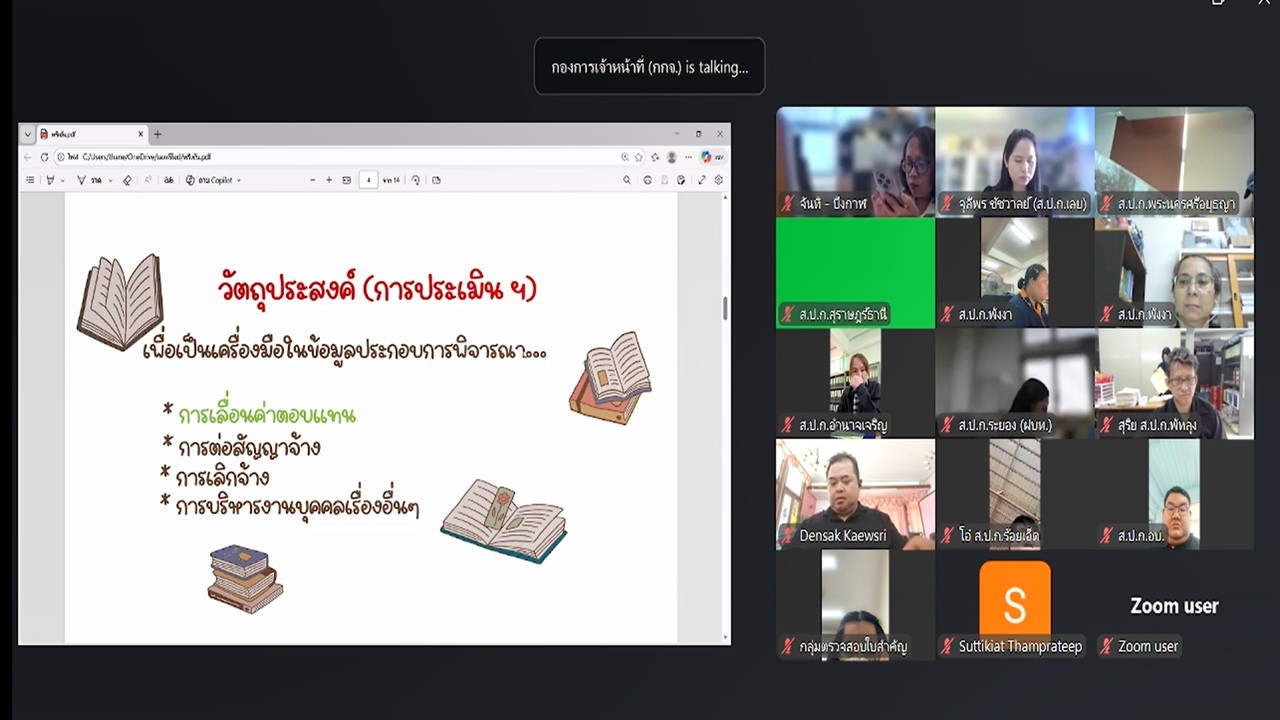Click the PDF page number input field

click(x=367, y=180)
